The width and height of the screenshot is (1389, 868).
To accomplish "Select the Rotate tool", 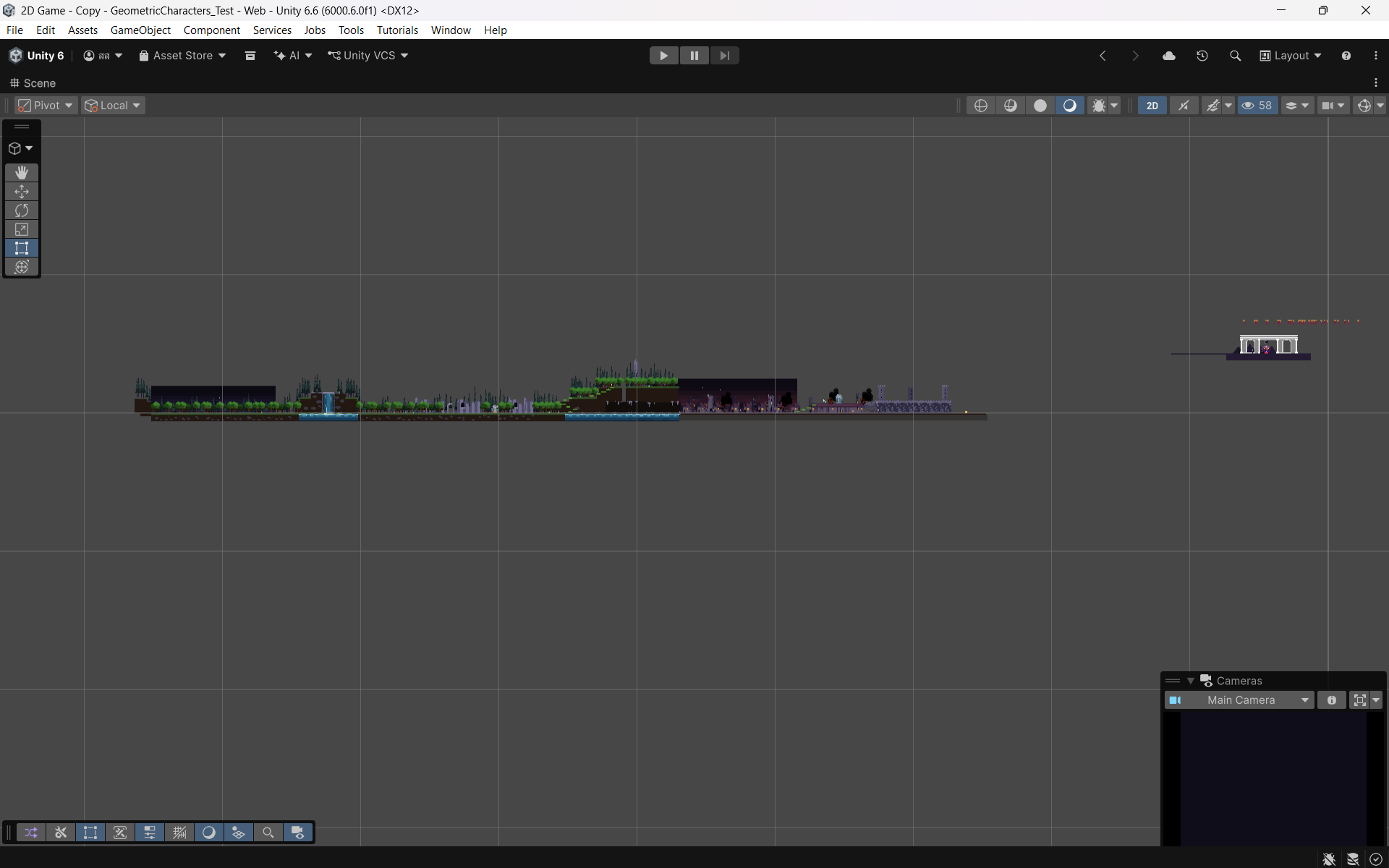I will coord(22,210).
